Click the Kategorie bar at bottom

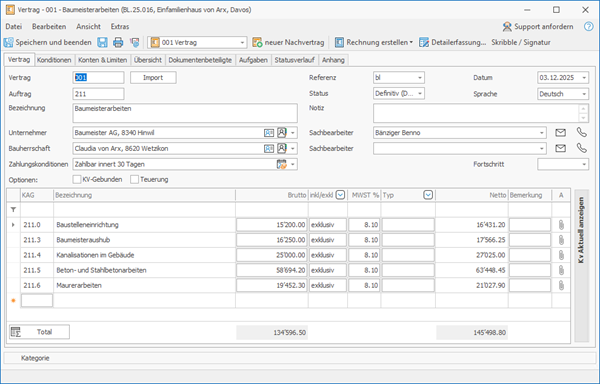coord(300,358)
